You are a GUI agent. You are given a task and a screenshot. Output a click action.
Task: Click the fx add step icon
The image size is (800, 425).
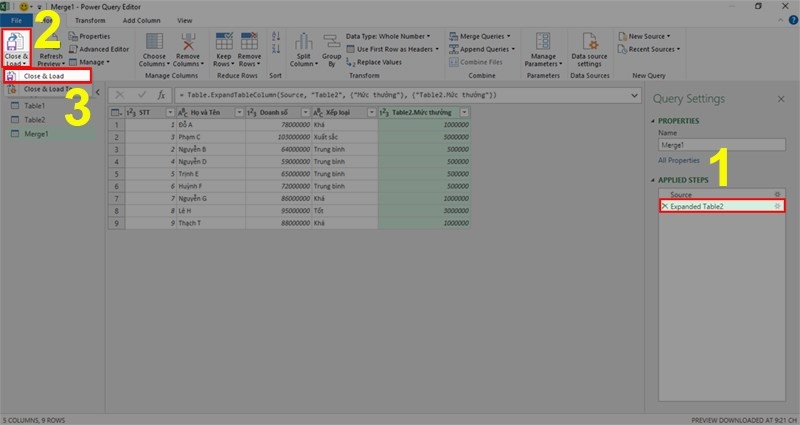[x=161, y=95]
